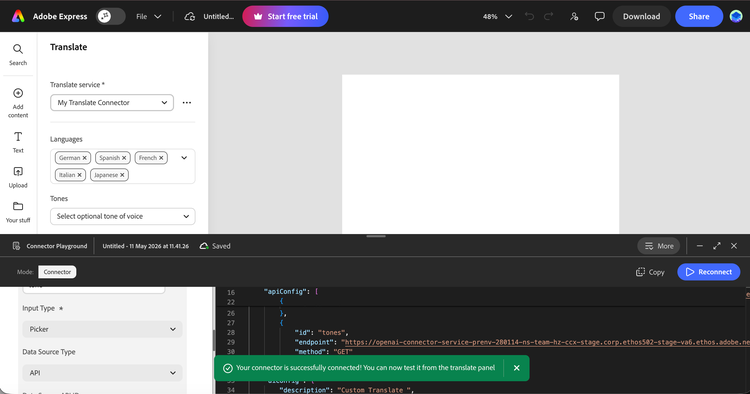This screenshot has width=750, height=394.
Task: Click the Copy button in playground
Action: click(650, 272)
